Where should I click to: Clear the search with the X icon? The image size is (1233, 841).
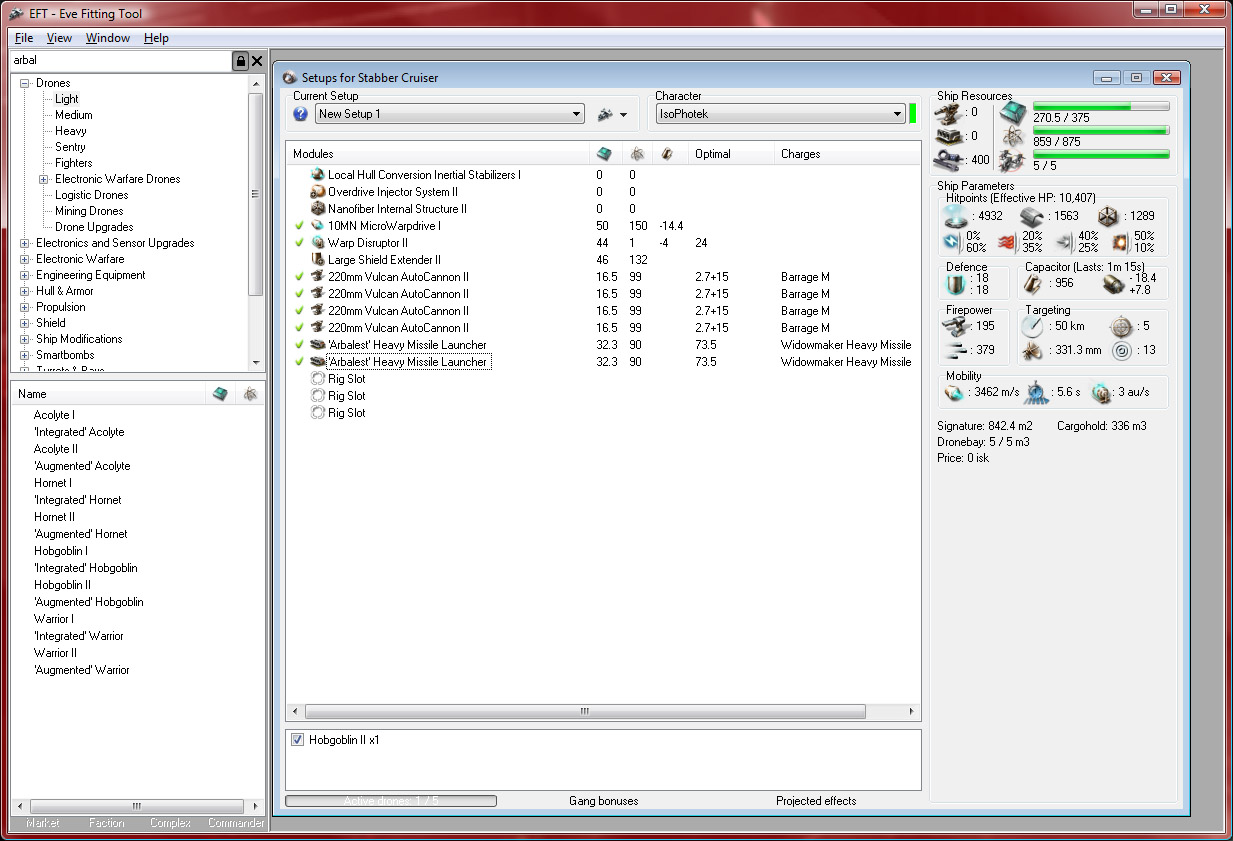tap(257, 61)
